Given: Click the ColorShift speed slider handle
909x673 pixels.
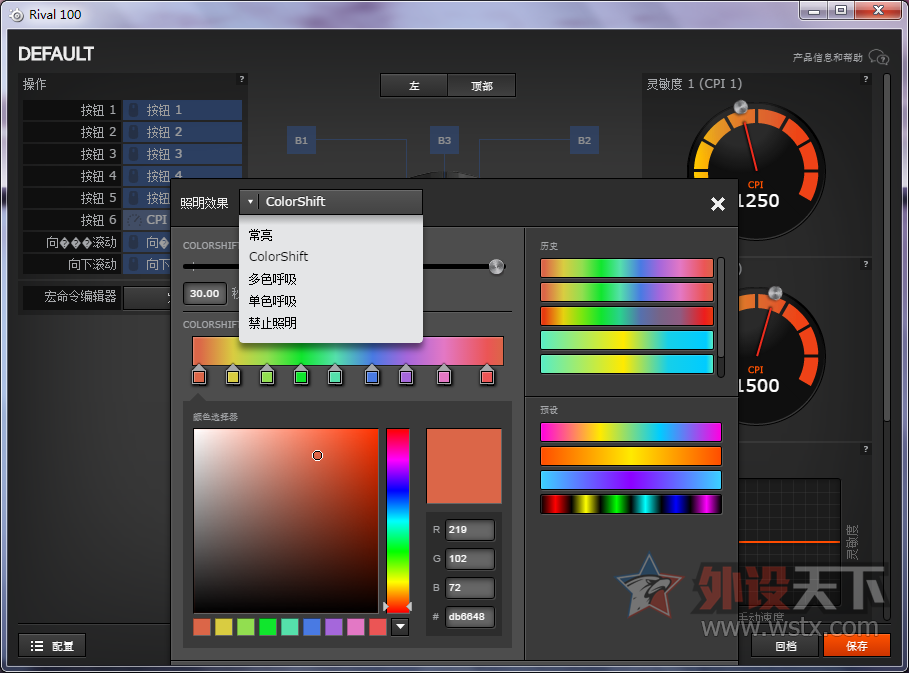Looking at the screenshot, I should click(x=496, y=266).
